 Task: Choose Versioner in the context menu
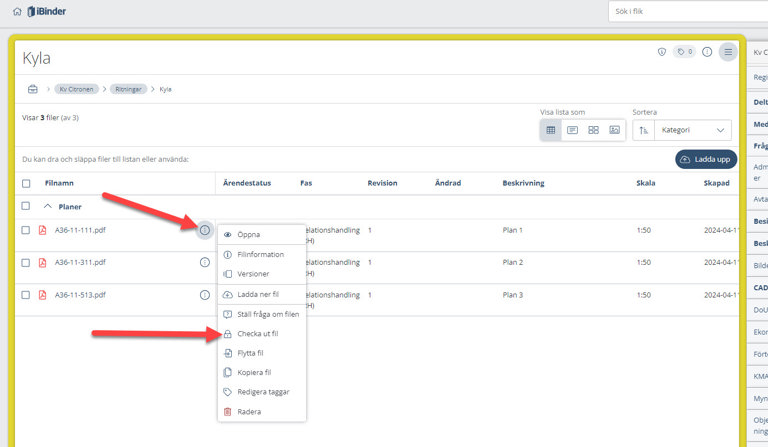(x=262, y=274)
